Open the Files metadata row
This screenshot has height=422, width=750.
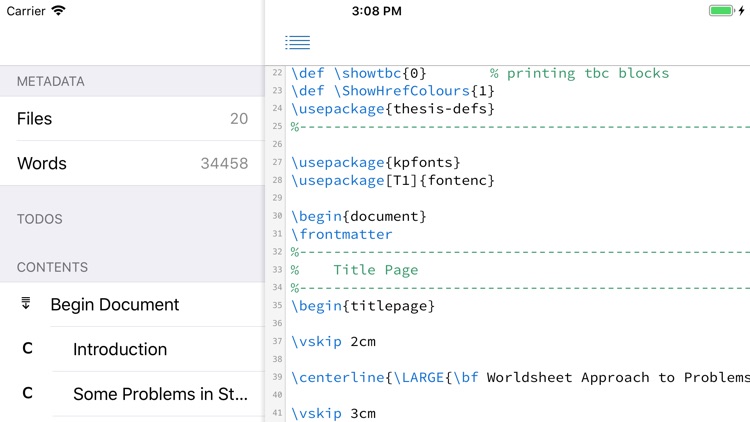pos(132,119)
